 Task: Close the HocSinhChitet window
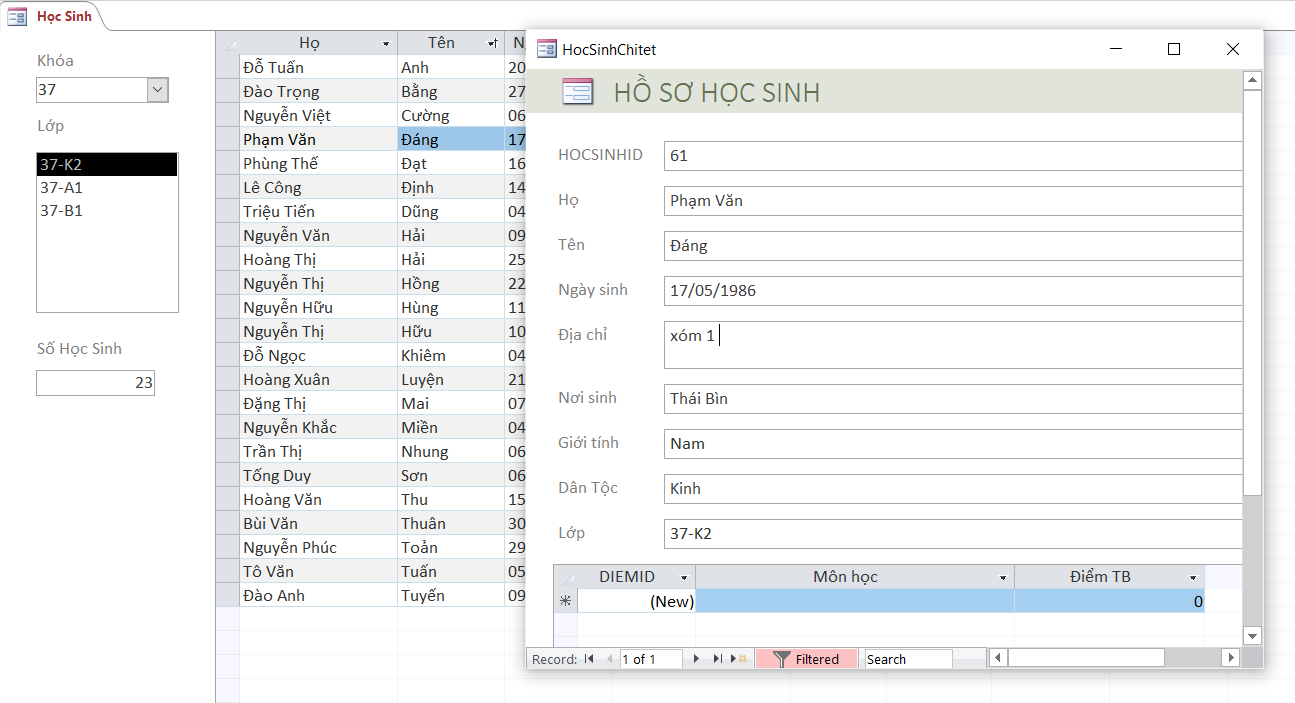(1233, 49)
